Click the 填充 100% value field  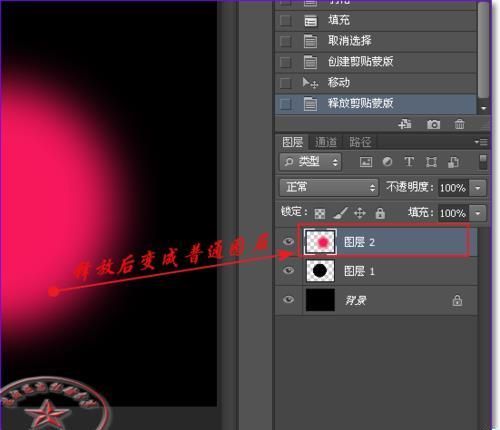(453, 213)
